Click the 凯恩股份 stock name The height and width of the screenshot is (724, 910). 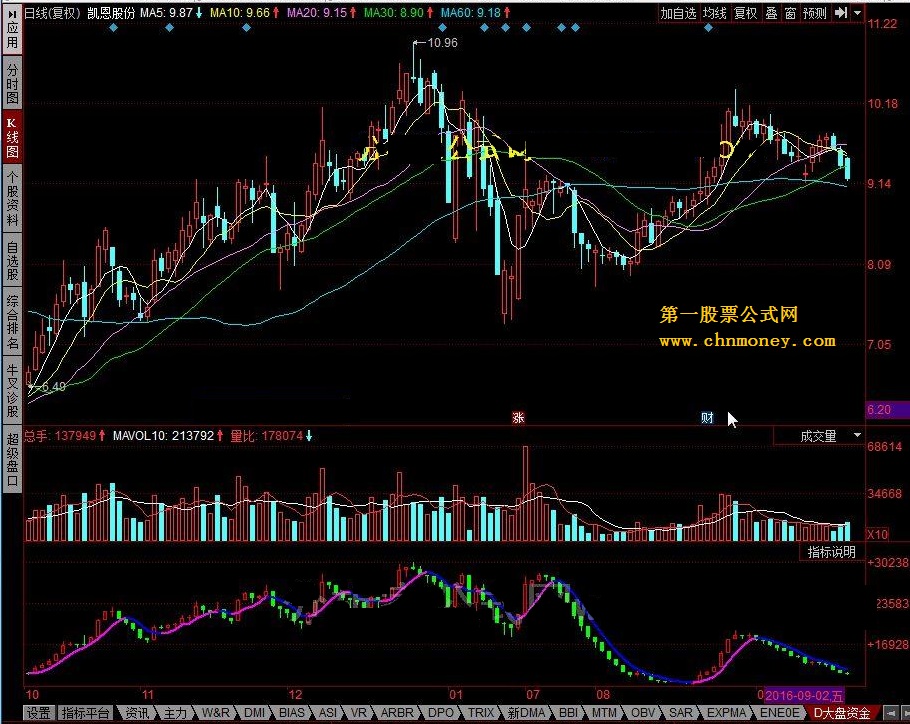pyautogui.click(x=111, y=13)
